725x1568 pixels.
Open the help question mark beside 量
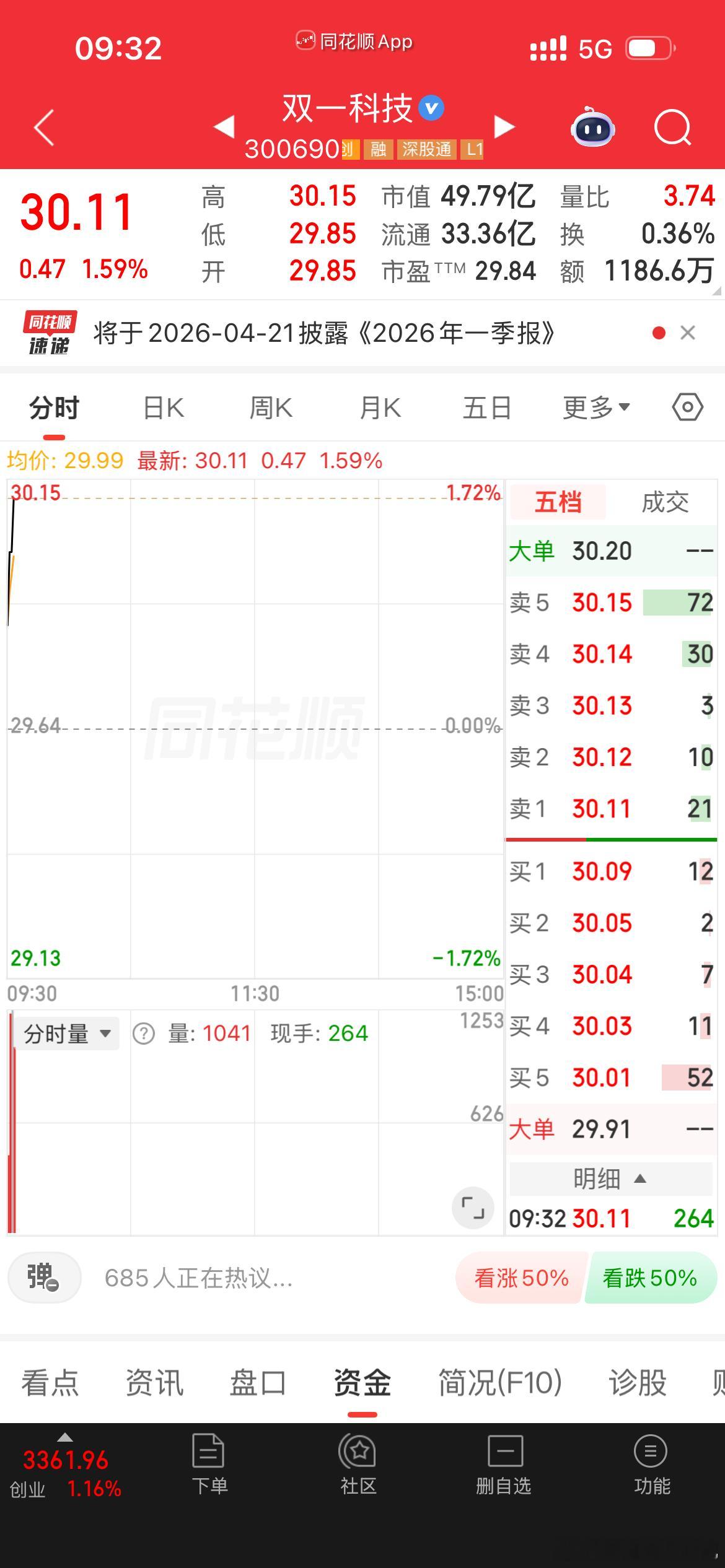[144, 1032]
